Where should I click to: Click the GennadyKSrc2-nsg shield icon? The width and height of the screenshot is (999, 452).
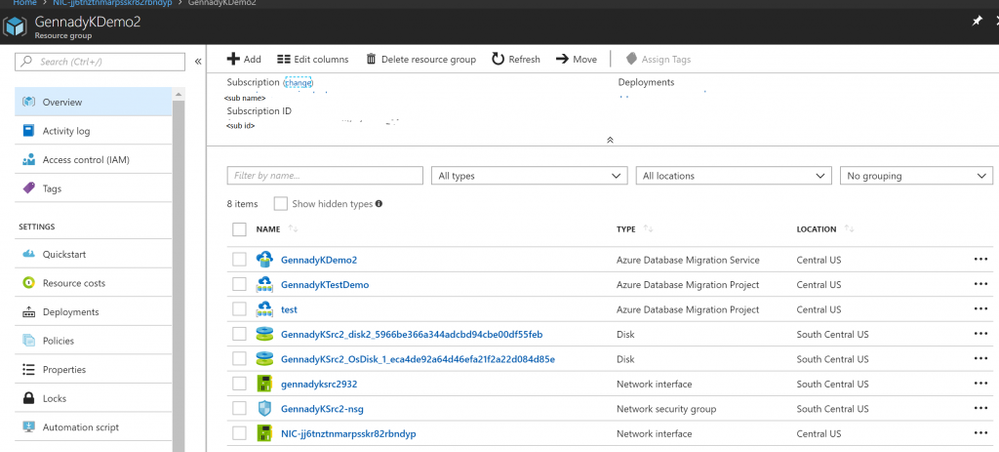click(x=265, y=408)
